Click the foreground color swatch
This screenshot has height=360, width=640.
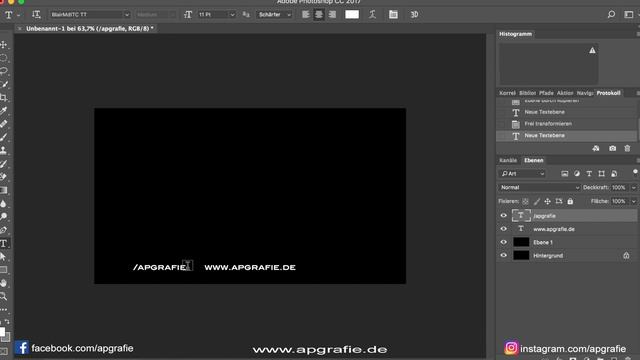pos(2,331)
